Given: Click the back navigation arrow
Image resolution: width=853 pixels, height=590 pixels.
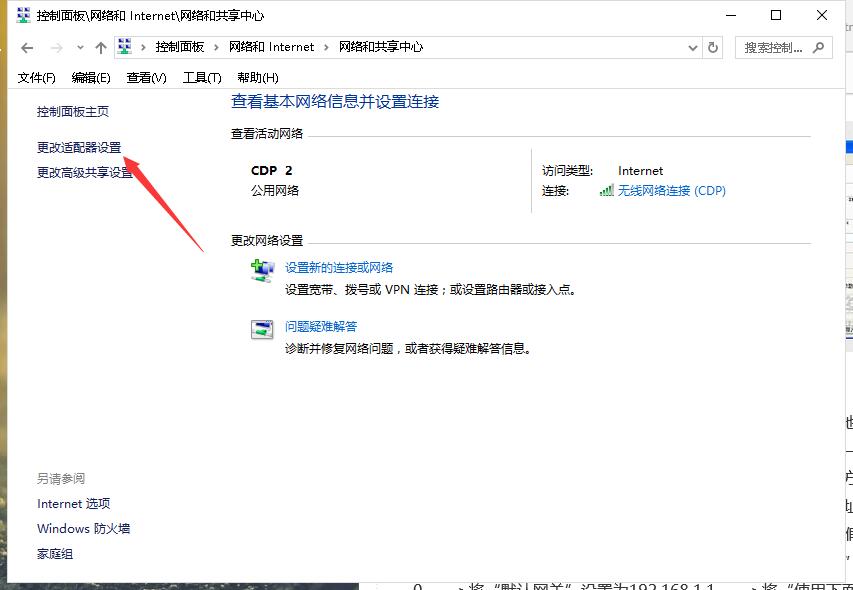Looking at the screenshot, I should (27, 47).
